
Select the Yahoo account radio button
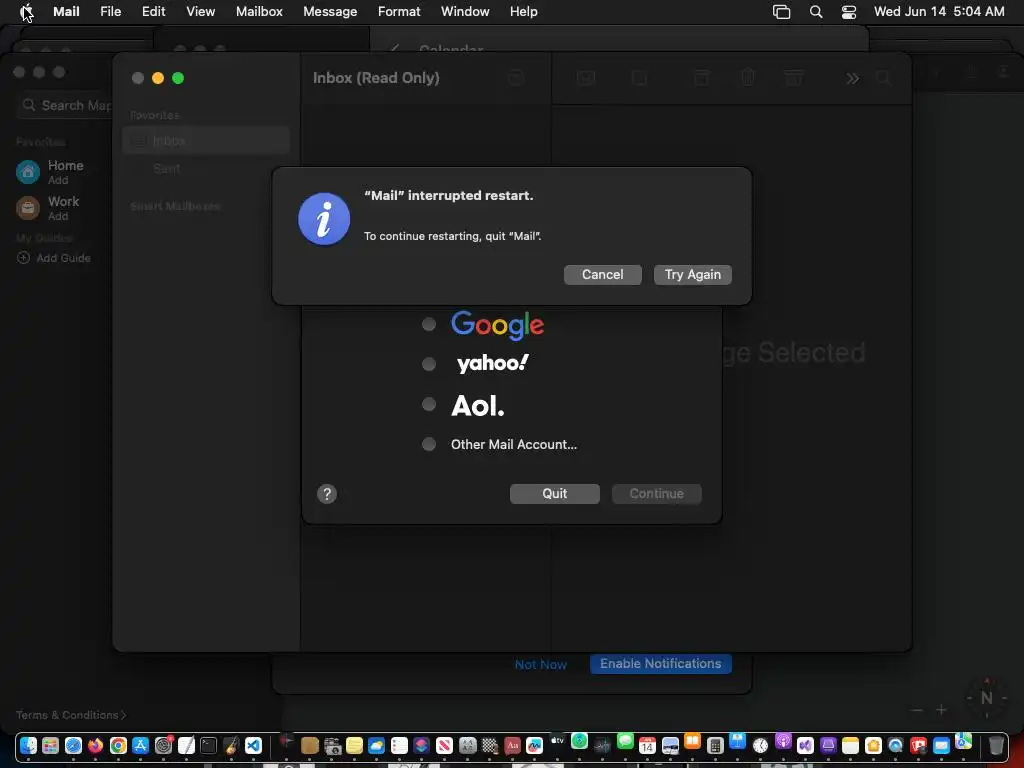[x=428, y=364]
